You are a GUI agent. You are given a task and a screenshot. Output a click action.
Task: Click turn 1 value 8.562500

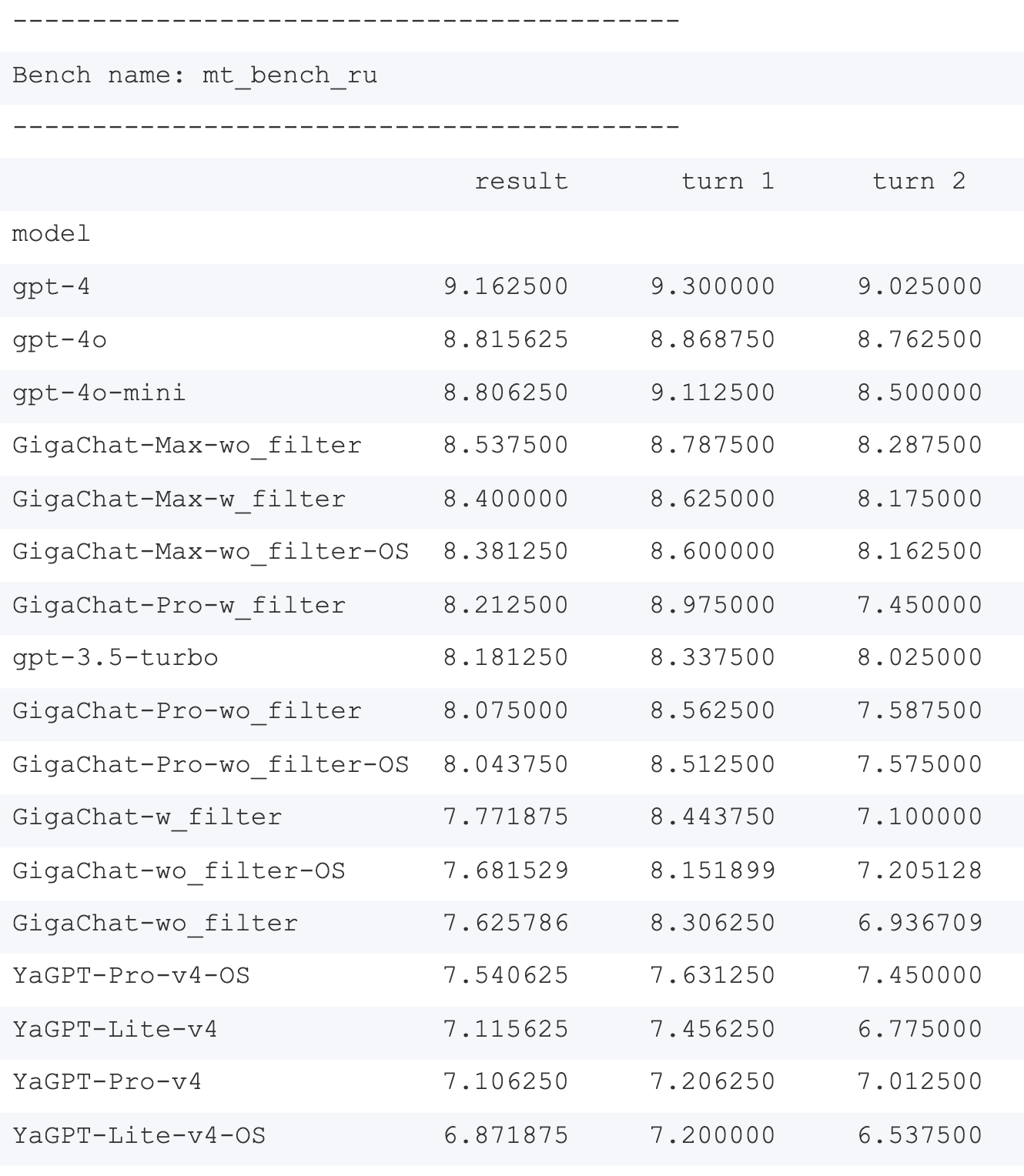[x=713, y=711]
